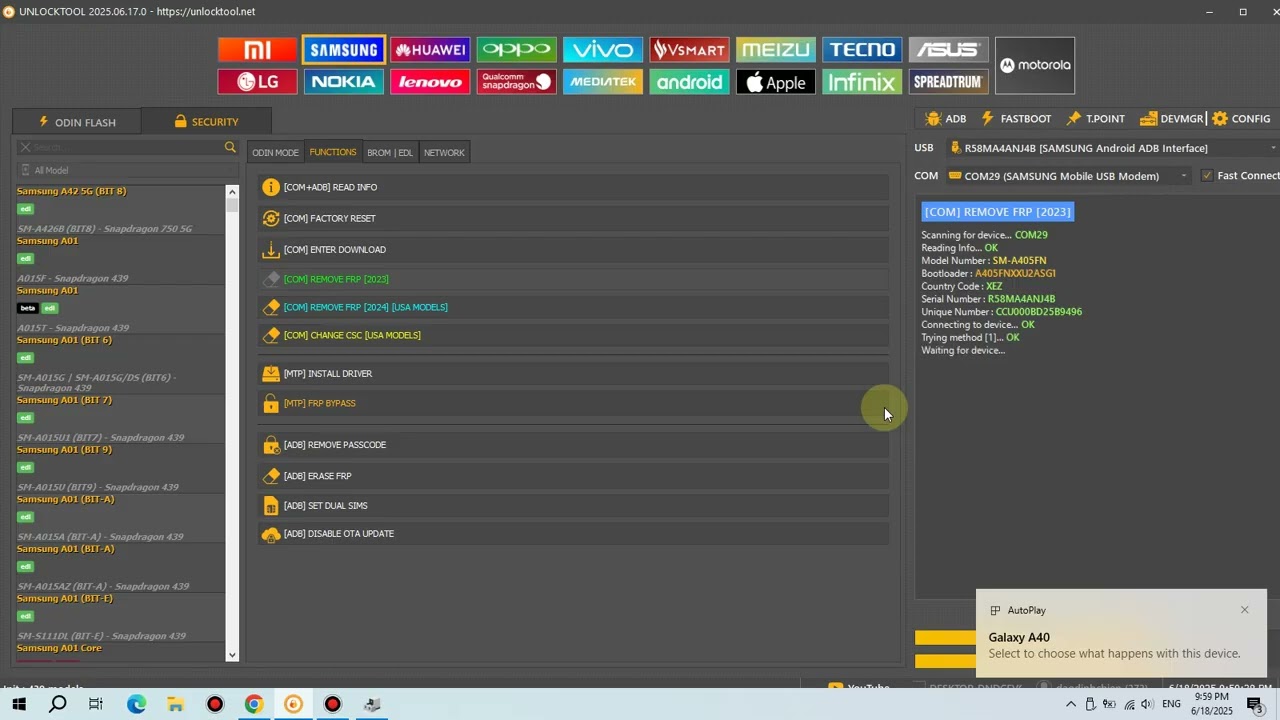Viewport: 1280px width, 720px height.
Task: Select the SECURITY tab
Action: (x=206, y=122)
